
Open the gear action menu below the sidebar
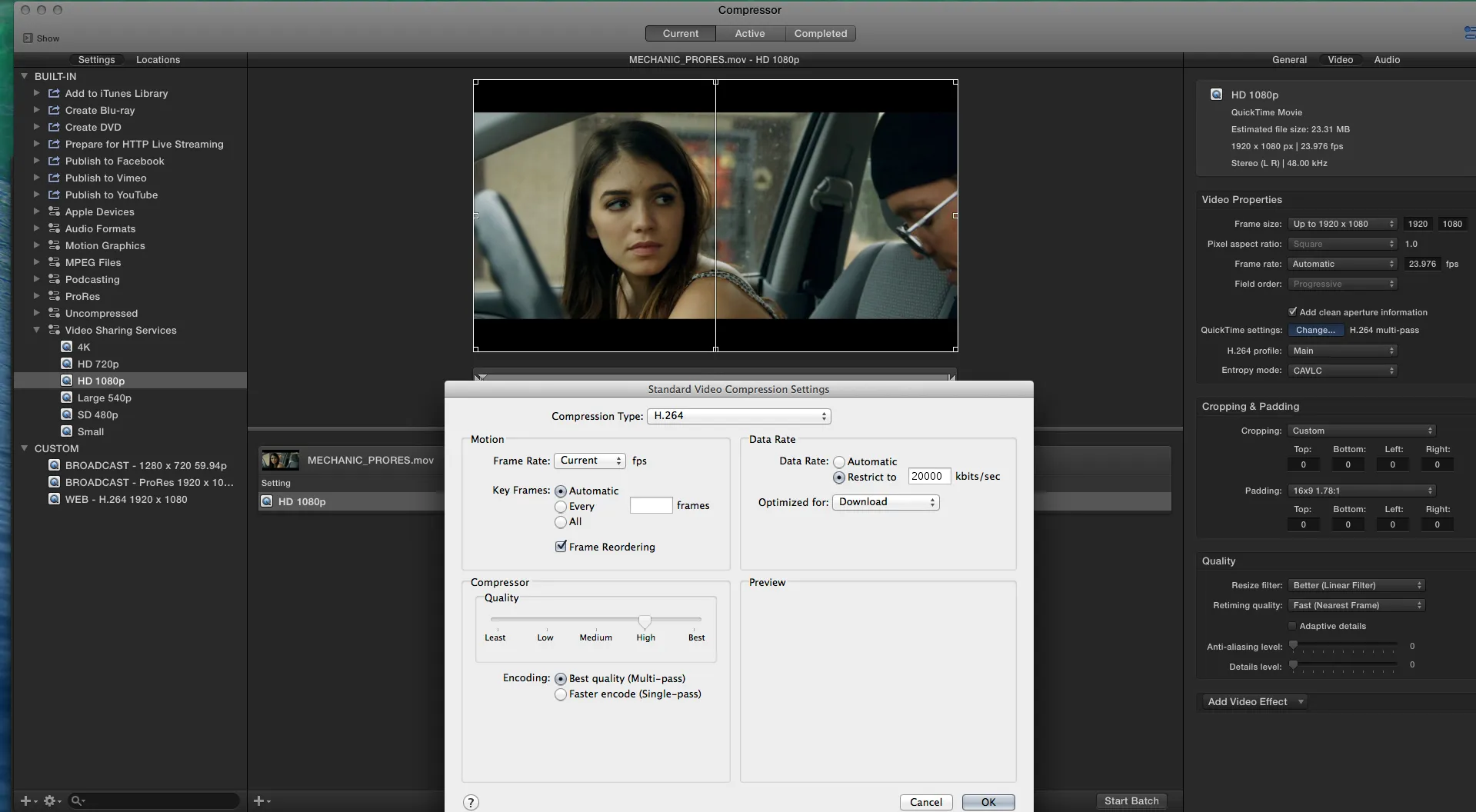coord(51,800)
